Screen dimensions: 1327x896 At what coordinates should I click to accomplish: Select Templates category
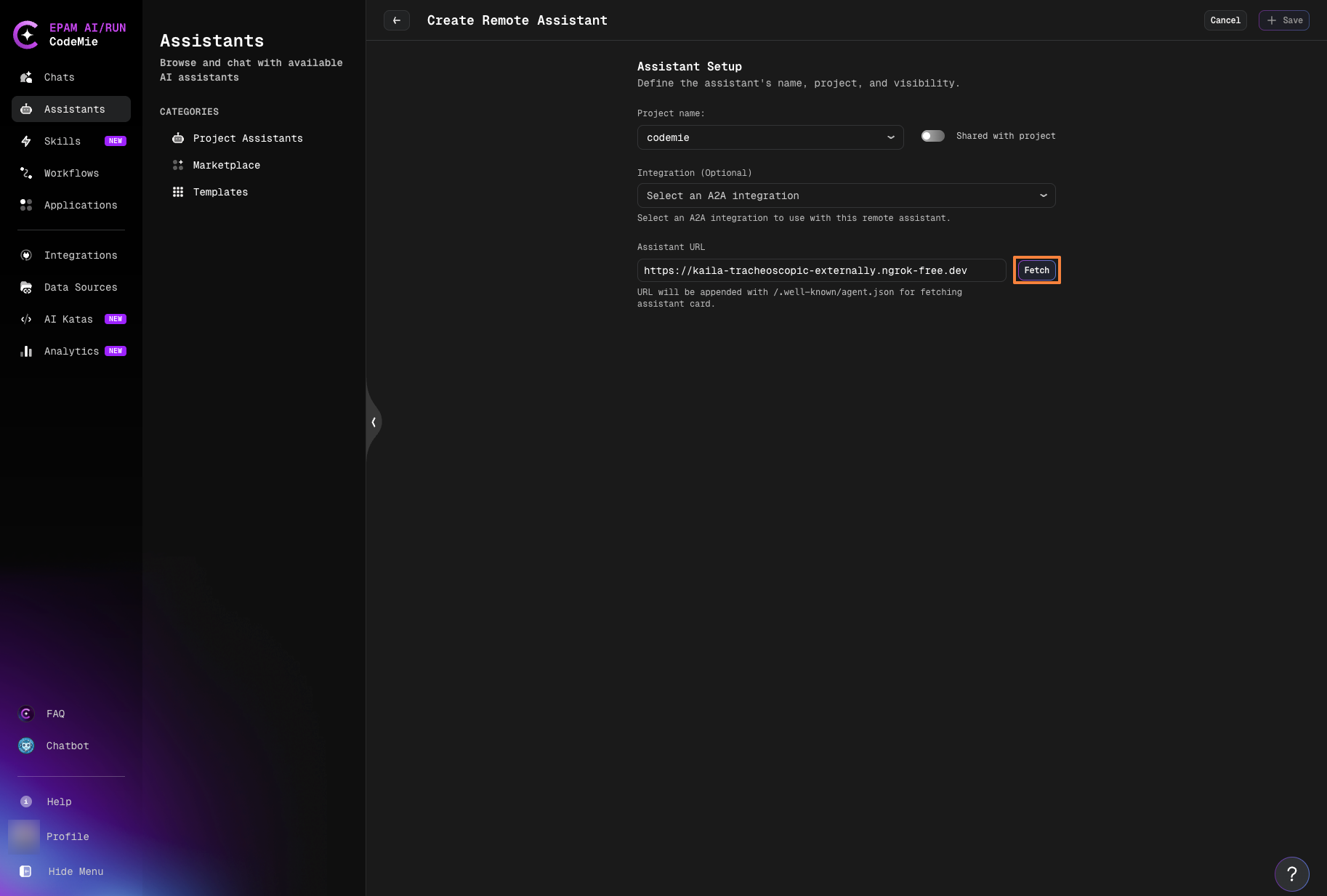coord(220,193)
